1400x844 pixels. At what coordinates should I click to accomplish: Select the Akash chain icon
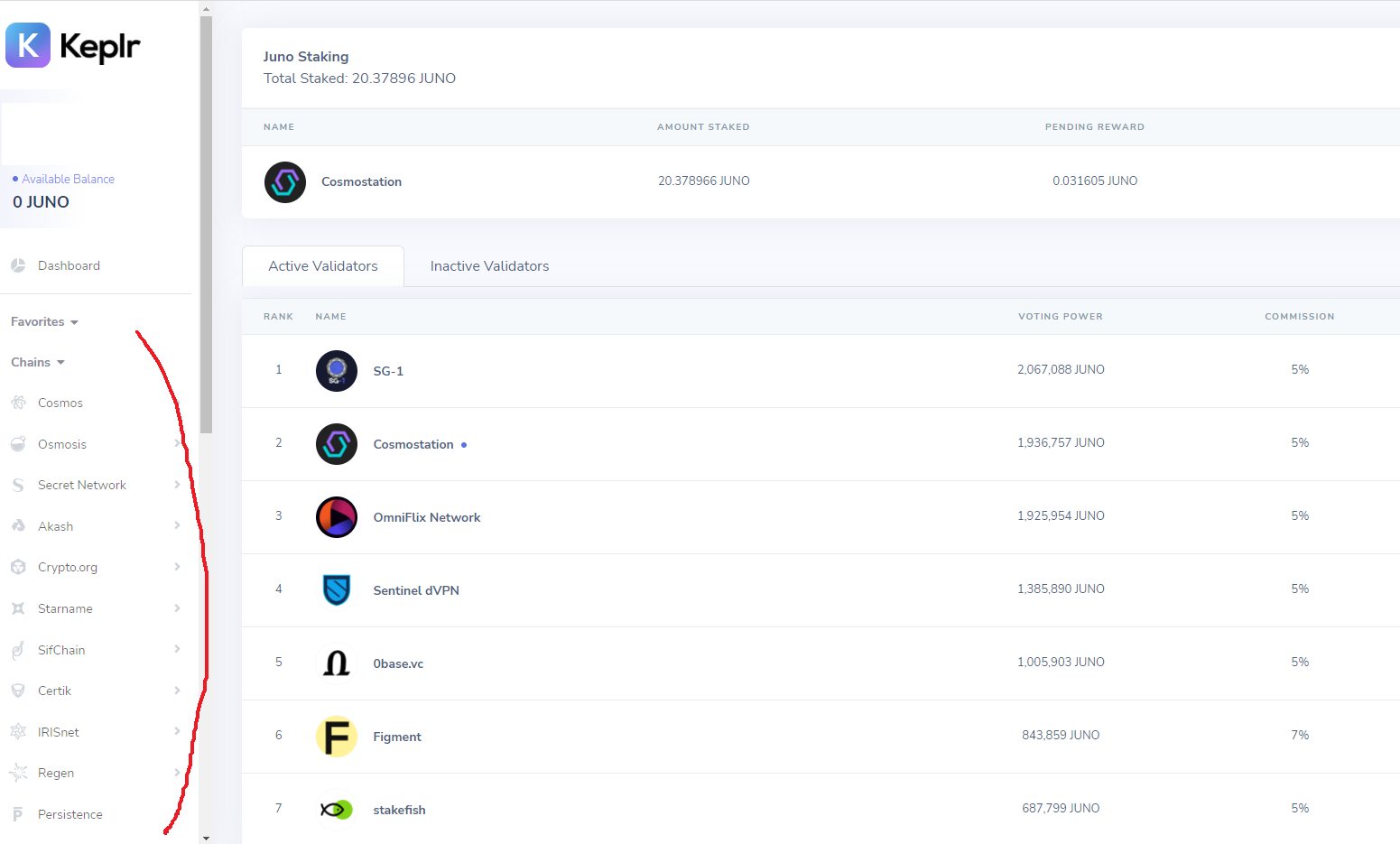pyautogui.click(x=18, y=526)
